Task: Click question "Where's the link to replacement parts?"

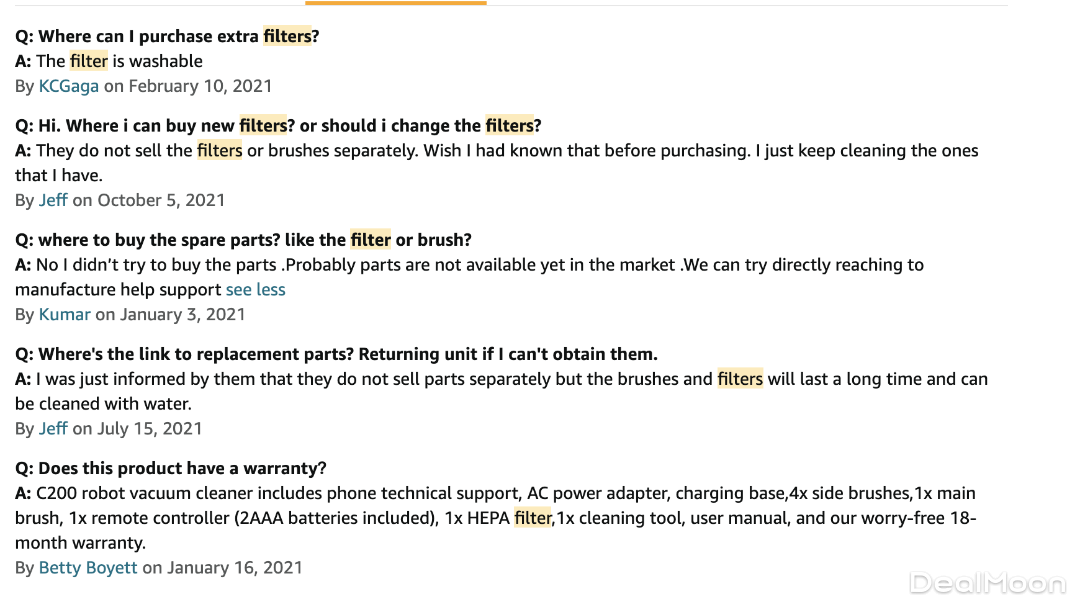Action: (336, 354)
